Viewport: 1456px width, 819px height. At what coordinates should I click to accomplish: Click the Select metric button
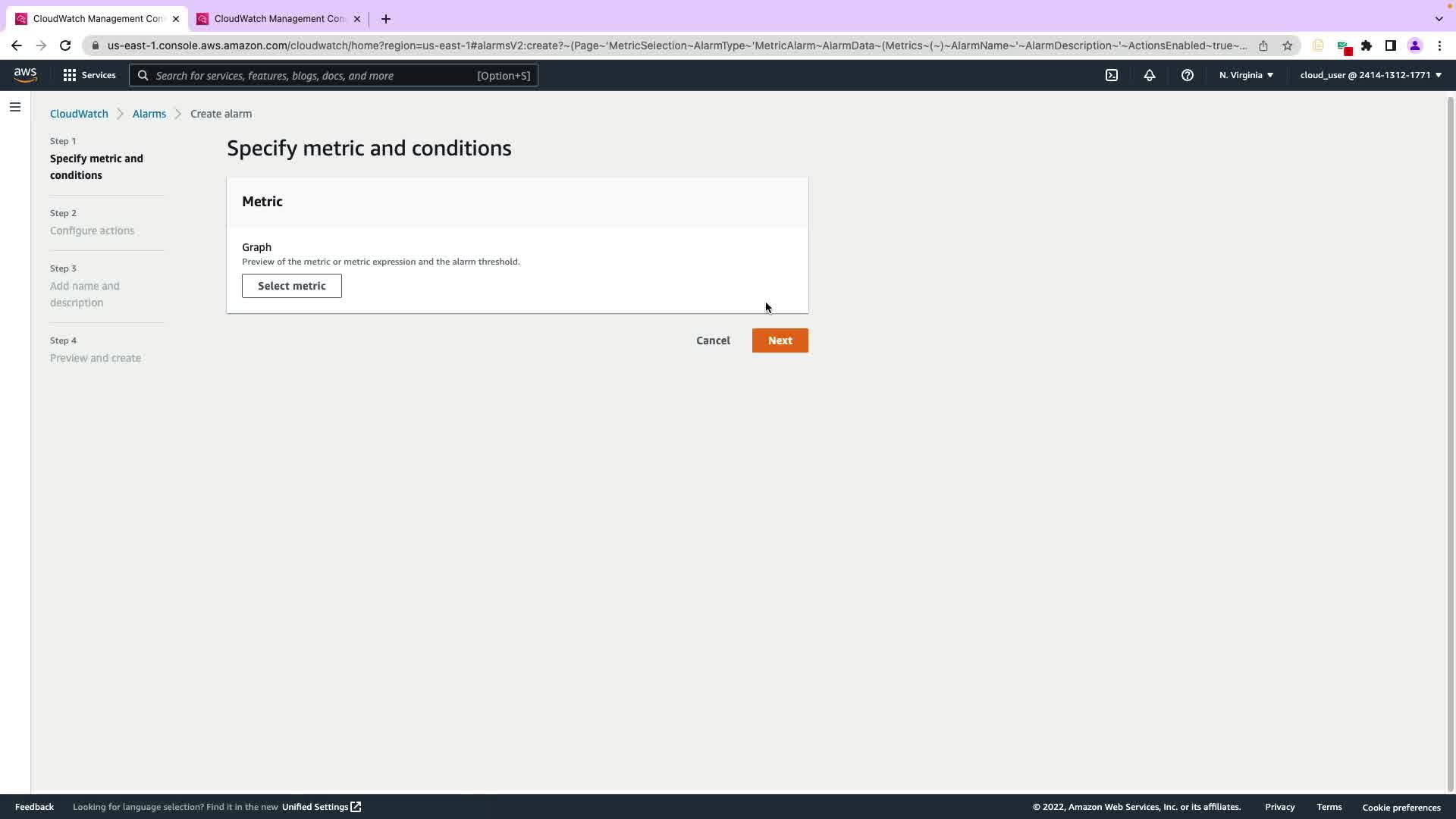click(291, 286)
